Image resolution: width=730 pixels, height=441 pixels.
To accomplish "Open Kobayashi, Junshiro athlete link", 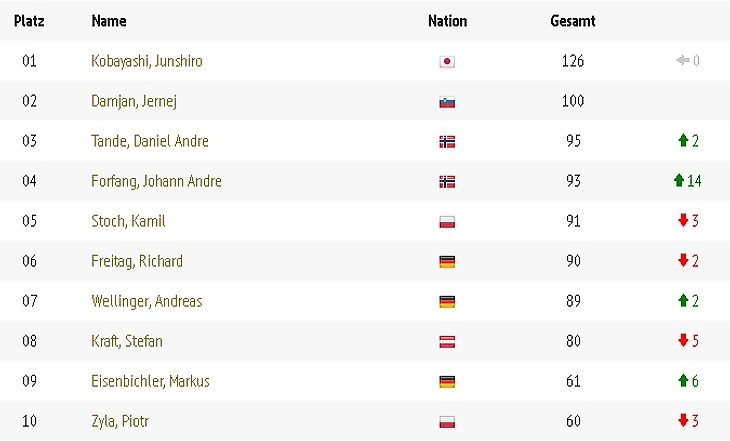I will tap(146, 61).
